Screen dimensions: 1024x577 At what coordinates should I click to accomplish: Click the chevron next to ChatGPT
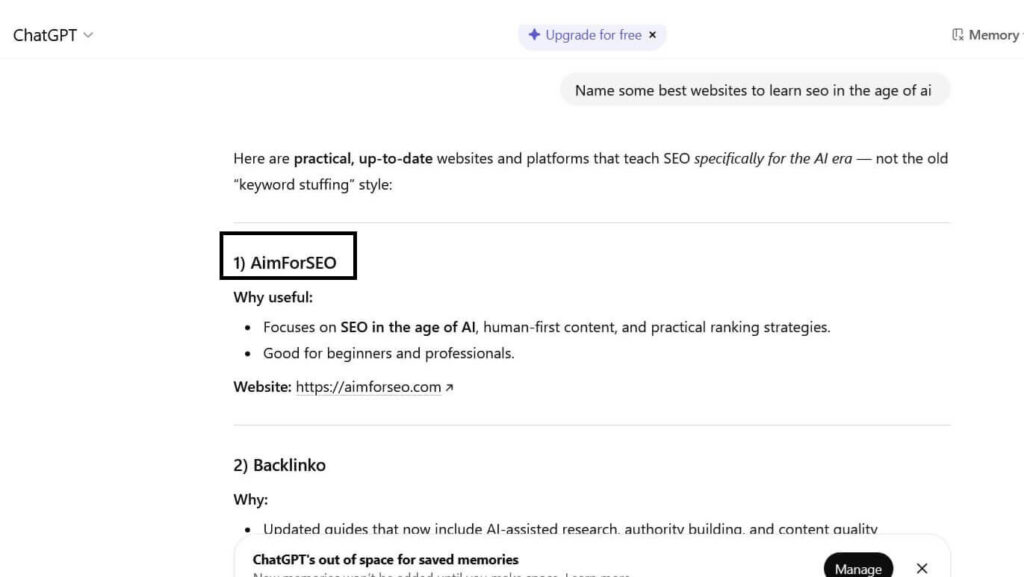(x=88, y=35)
